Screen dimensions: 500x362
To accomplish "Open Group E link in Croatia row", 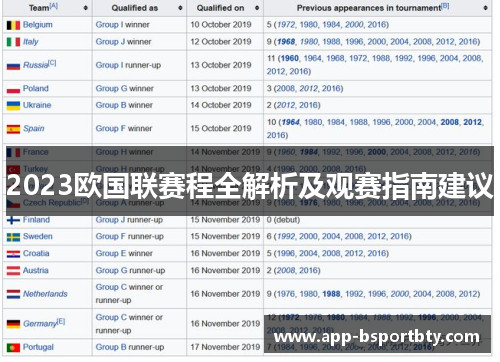I will pyautogui.click(x=111, y=254).
